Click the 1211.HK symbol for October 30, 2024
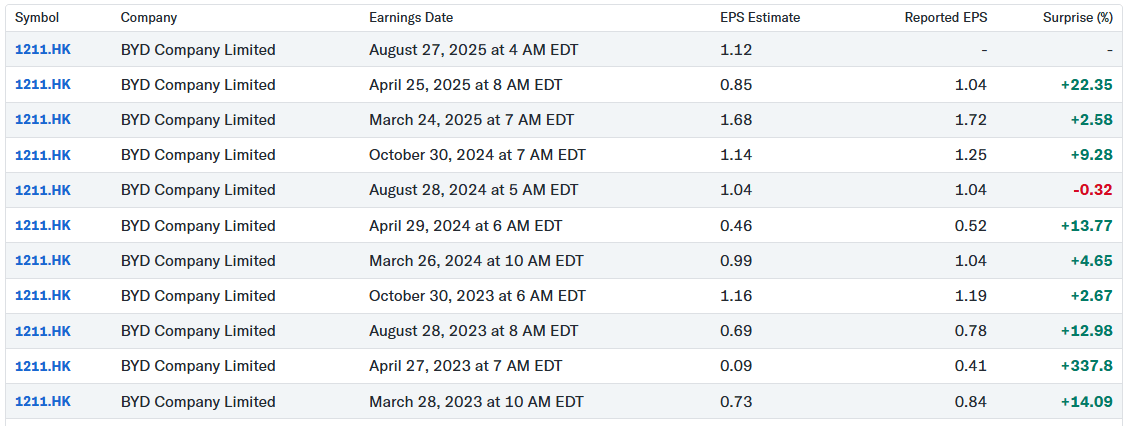The width and height of the screenshot is (1128, 426). point(42,154)
